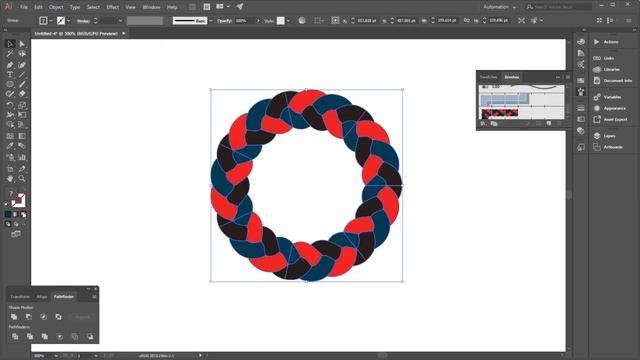Select the Column Graph tool

point(22,157)
